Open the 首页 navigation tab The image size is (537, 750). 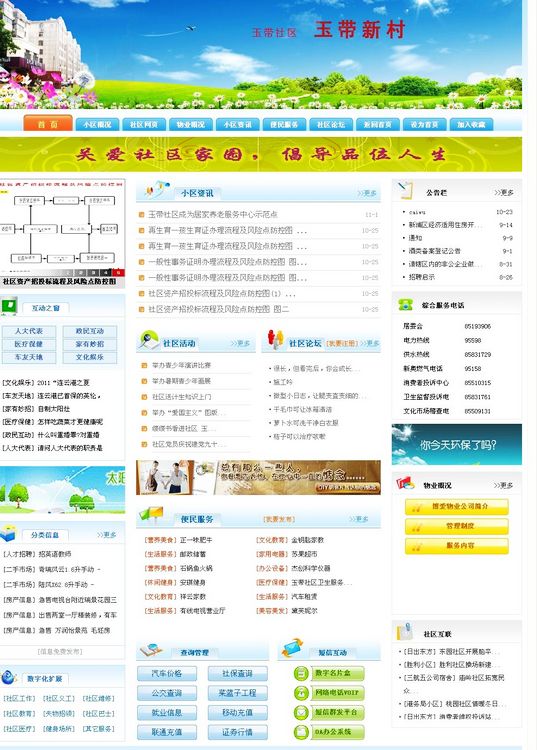click(48, 123)
